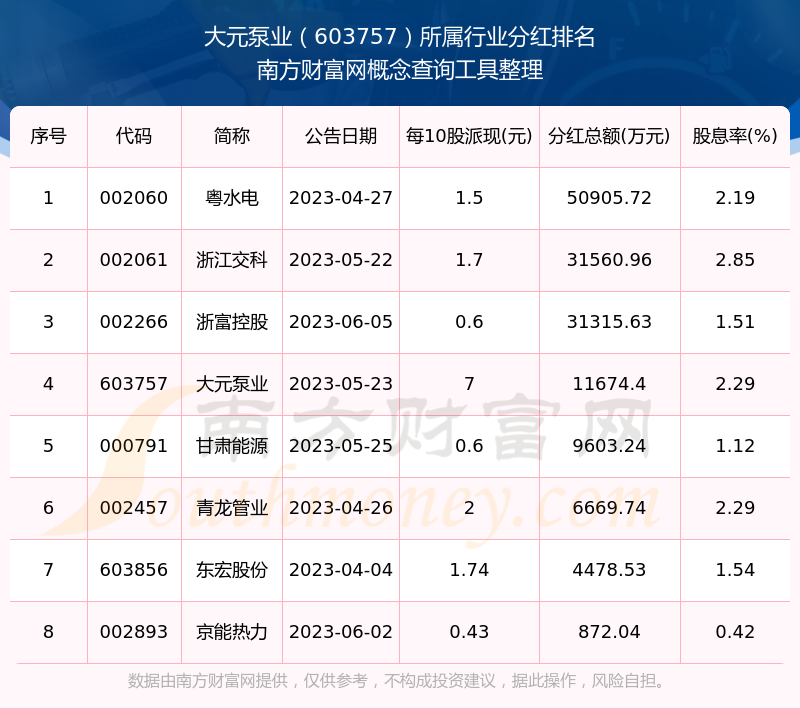Click total dividend 872.04
This screenshot has height=708, width=800.
coord(609,632)
